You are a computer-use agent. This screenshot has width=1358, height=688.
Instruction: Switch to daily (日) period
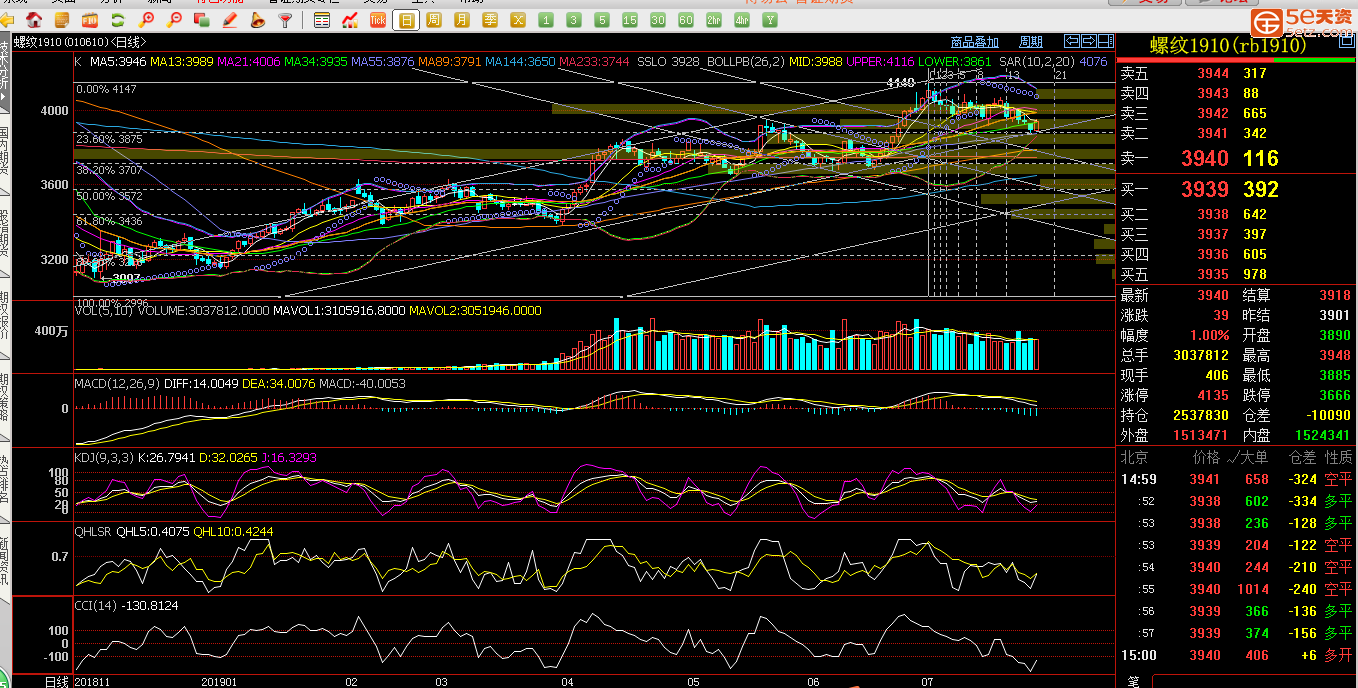tap(406, 19)
